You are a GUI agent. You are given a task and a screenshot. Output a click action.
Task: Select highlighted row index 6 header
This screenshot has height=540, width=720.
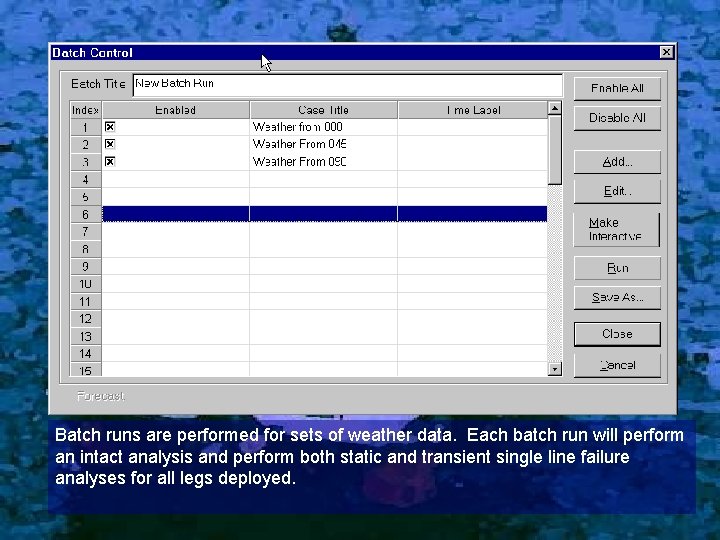pyautogui.click(x=85, y=214)
